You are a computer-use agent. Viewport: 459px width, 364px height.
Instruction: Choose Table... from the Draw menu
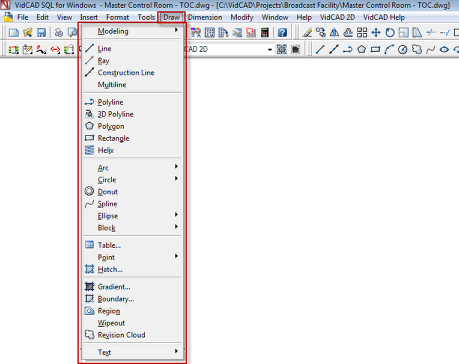tap(133, 245)
